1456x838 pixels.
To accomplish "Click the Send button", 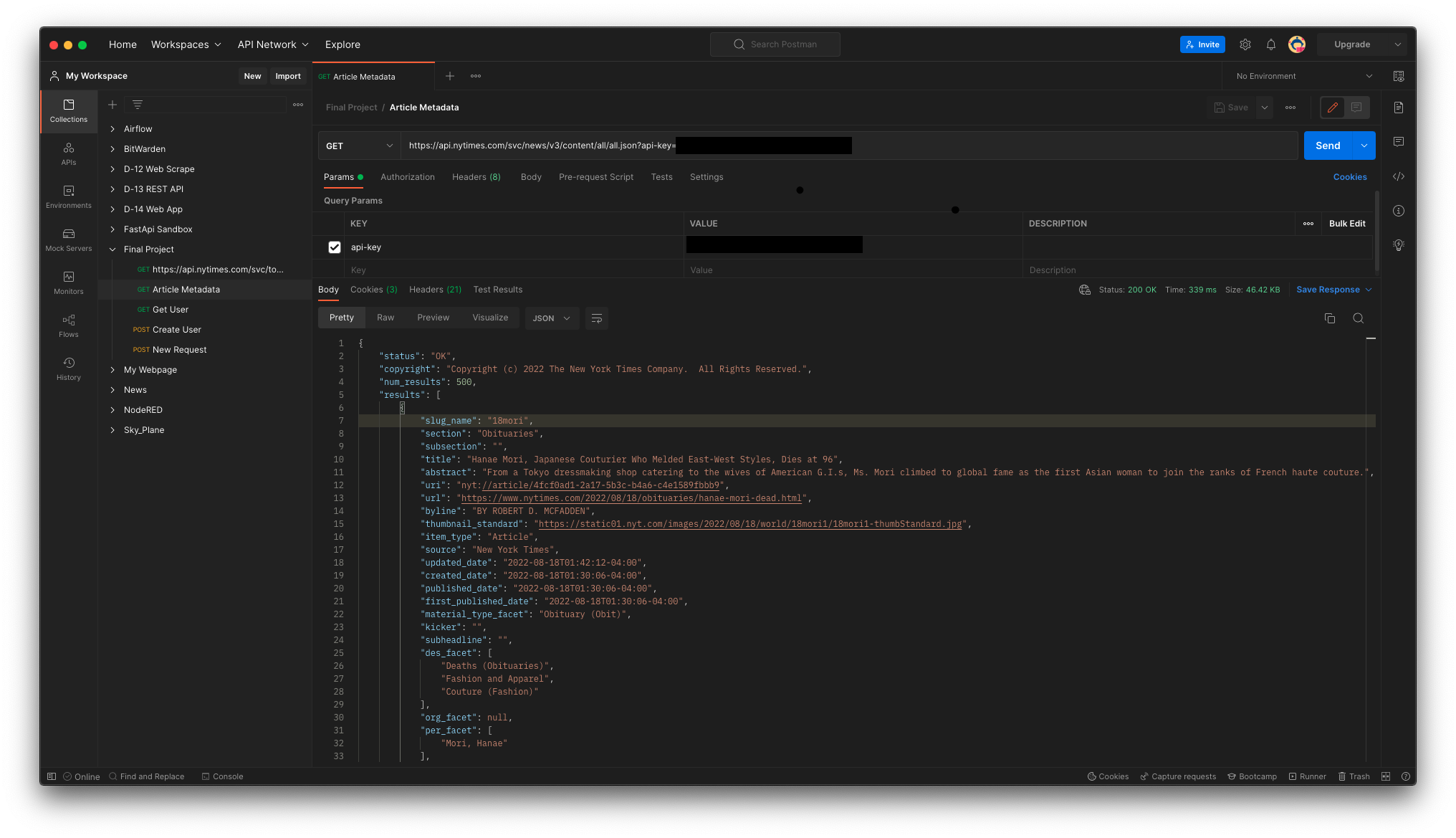I will pyautogui.click(x=1328, y=146).
